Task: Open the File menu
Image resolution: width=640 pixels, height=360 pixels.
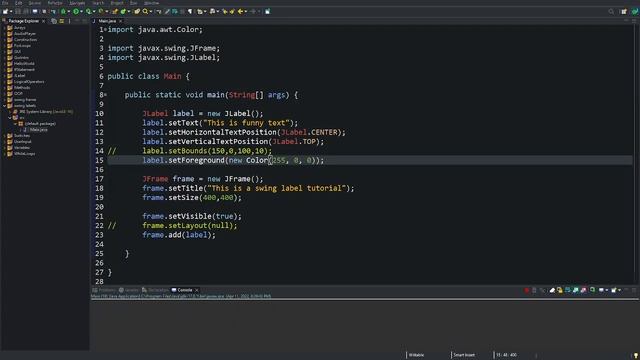Action: (5, 3)
